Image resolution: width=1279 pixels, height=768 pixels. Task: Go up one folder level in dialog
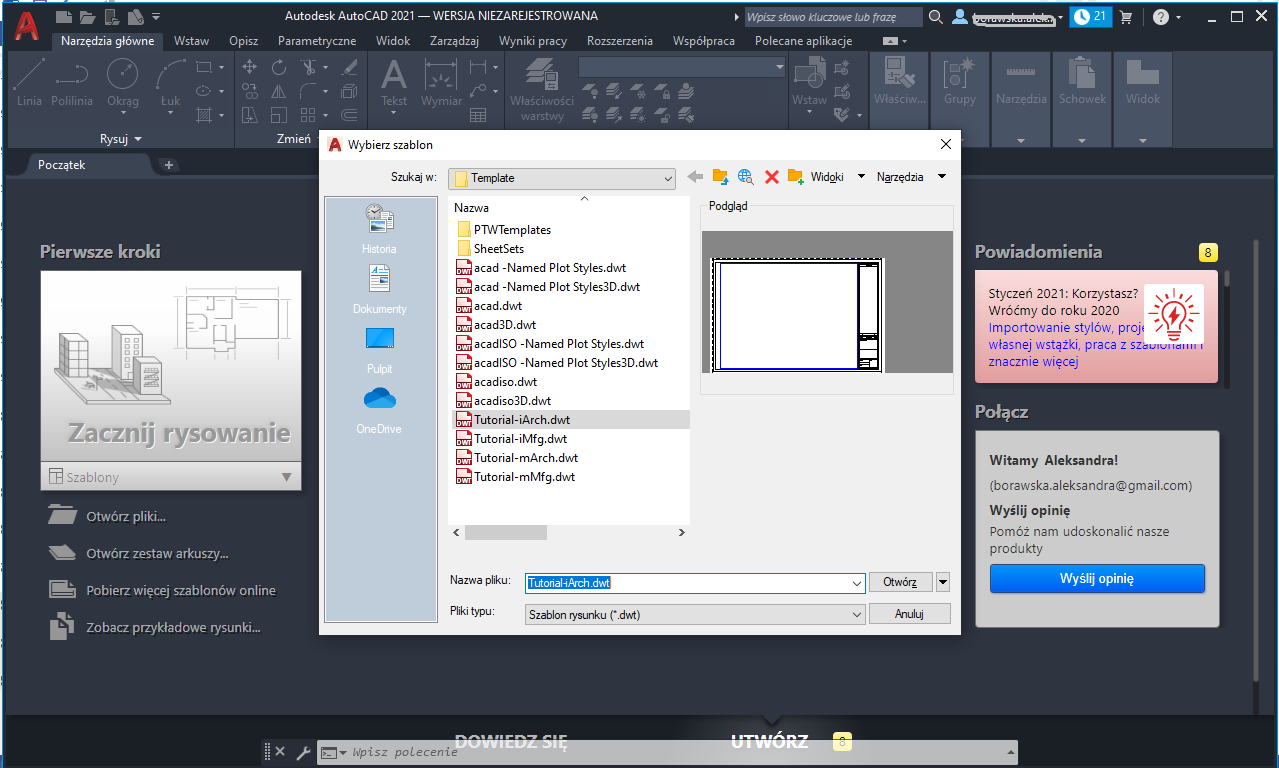click(721, 177)
